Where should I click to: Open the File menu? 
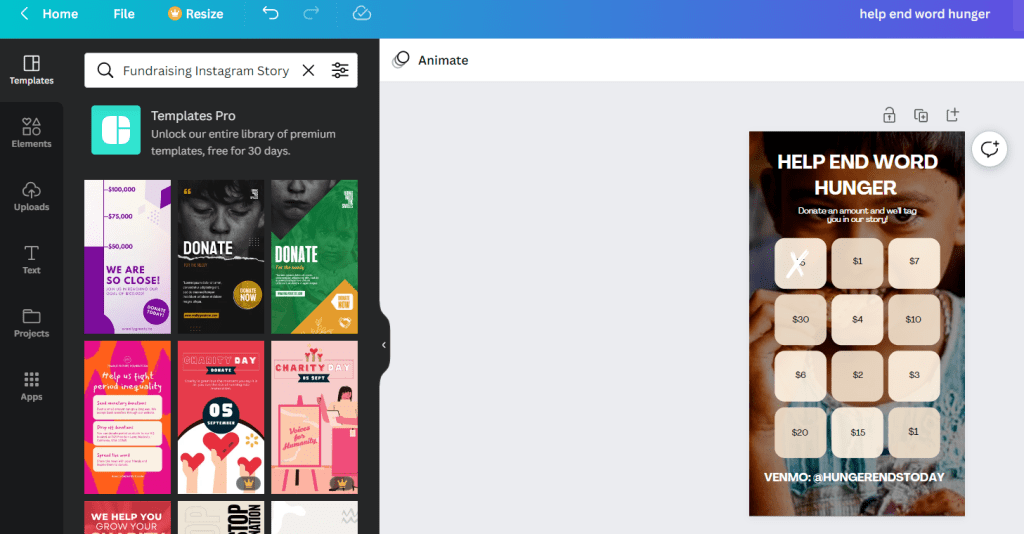click(124, 14)
